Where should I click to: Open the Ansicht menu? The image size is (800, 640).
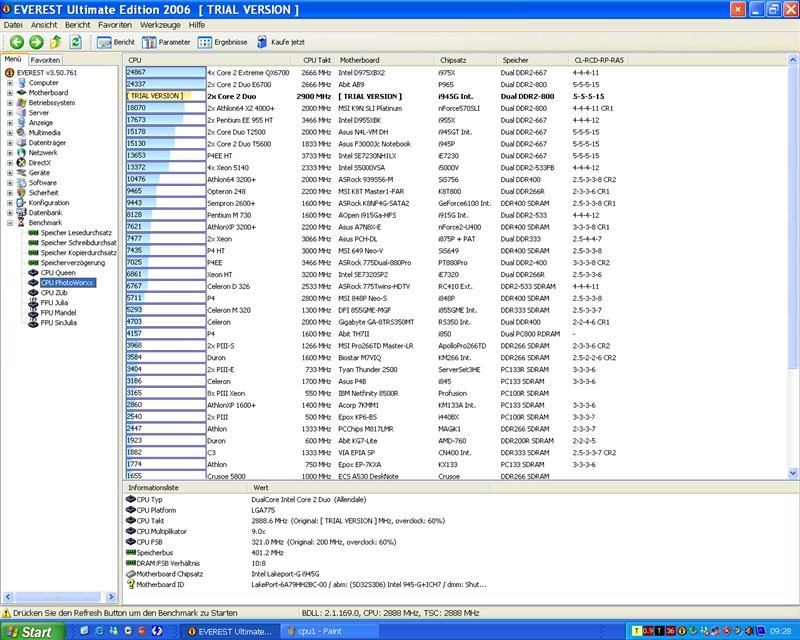pyautogui.click(x=44, y=25)
